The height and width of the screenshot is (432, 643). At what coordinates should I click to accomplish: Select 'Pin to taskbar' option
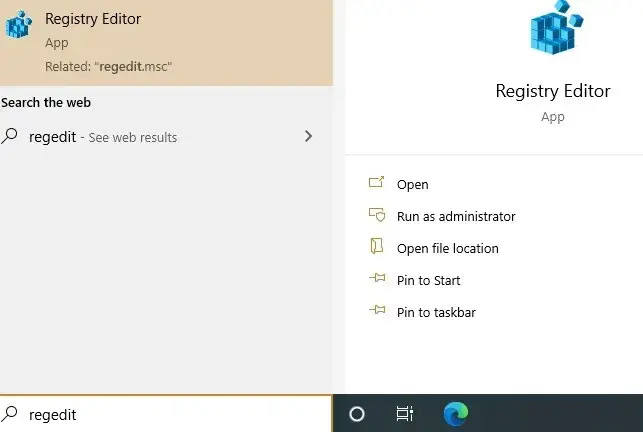click(x=436, y=312)
